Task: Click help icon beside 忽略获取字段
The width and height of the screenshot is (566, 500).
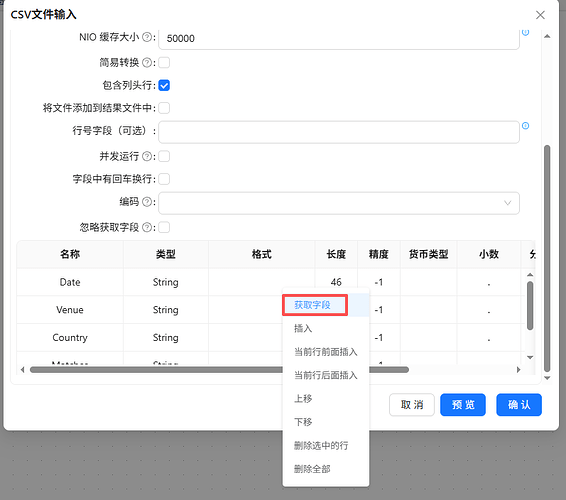Action: pos(147,227)
